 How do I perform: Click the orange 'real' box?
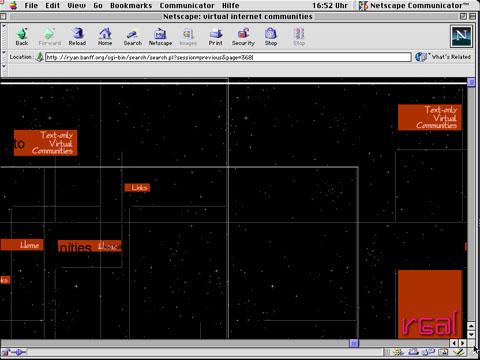430,305
